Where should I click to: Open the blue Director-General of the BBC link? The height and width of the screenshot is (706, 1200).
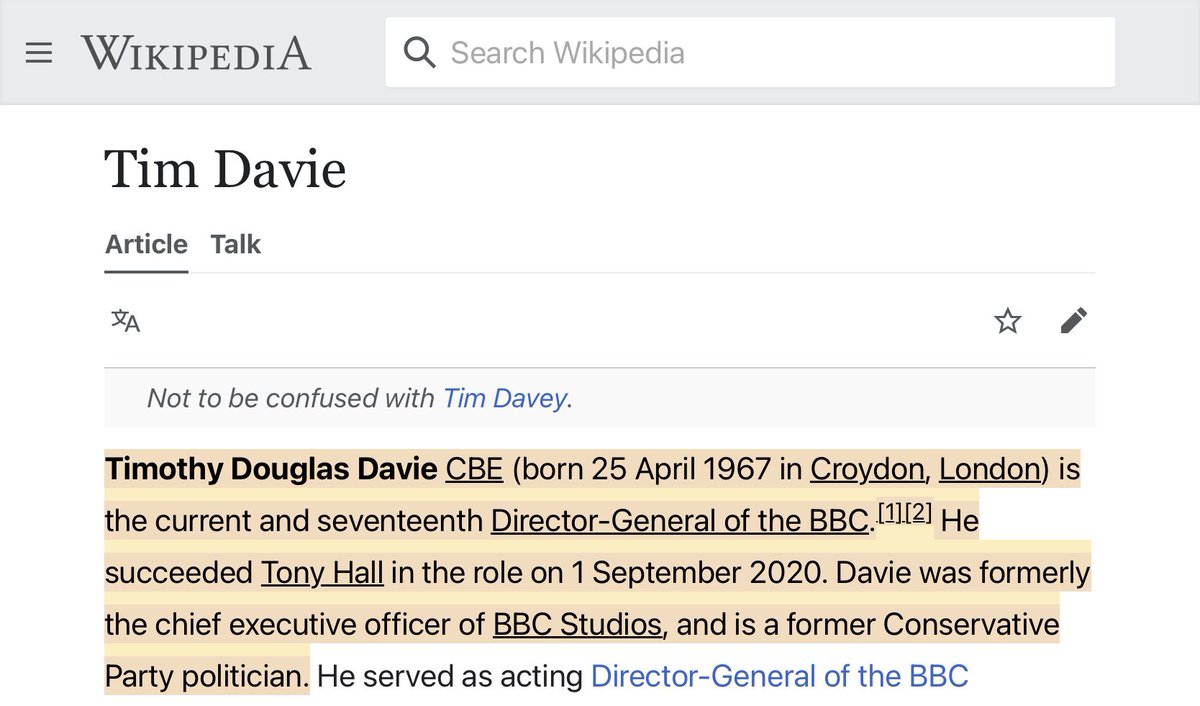780,676
